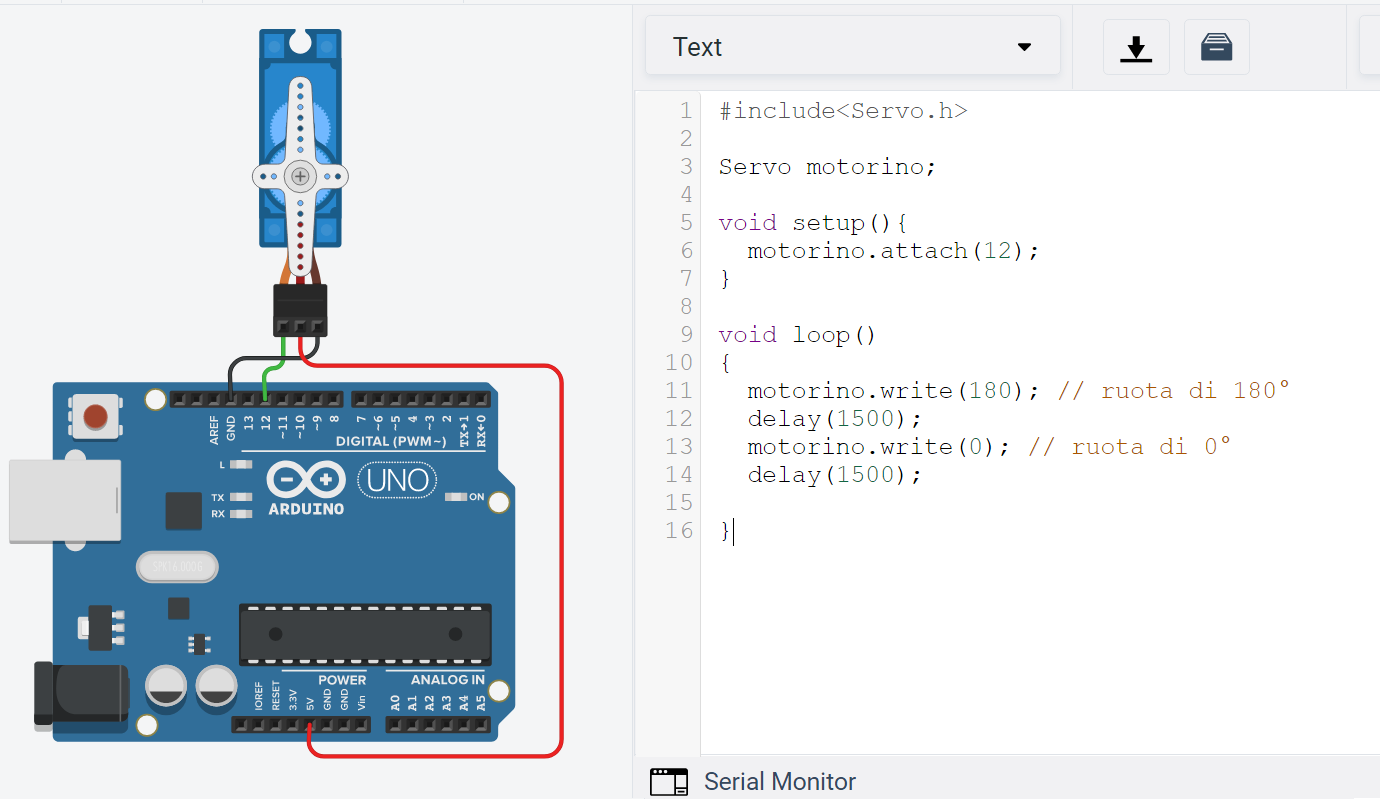Open the Text code mode dropdown
Screen dimensions: 1380x799
(x=852, y=46)
